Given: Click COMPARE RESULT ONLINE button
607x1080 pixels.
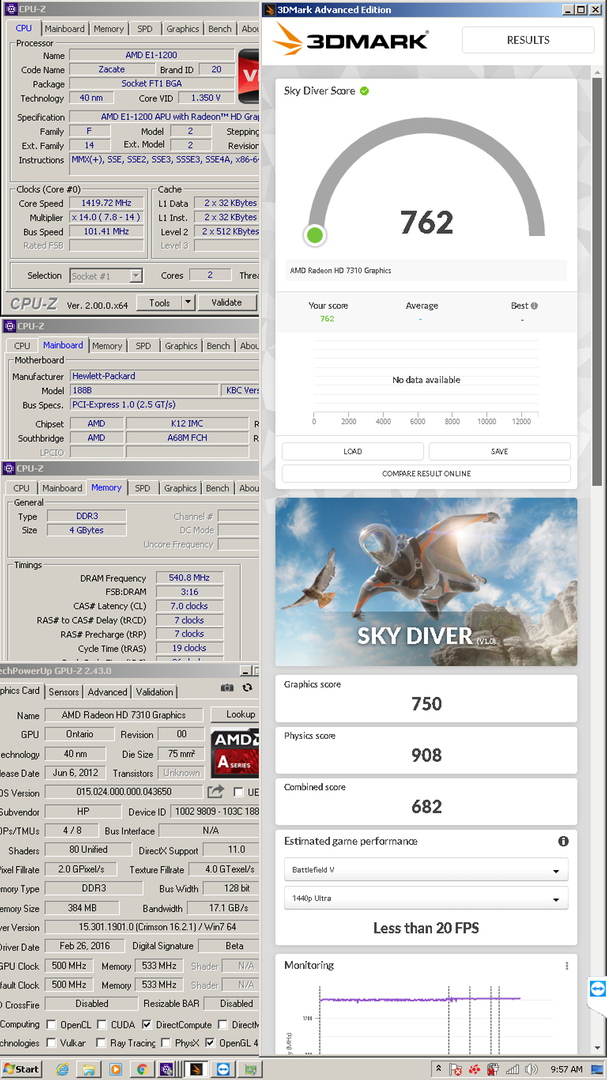Looking at the screenshot, I should click(426, 473).
